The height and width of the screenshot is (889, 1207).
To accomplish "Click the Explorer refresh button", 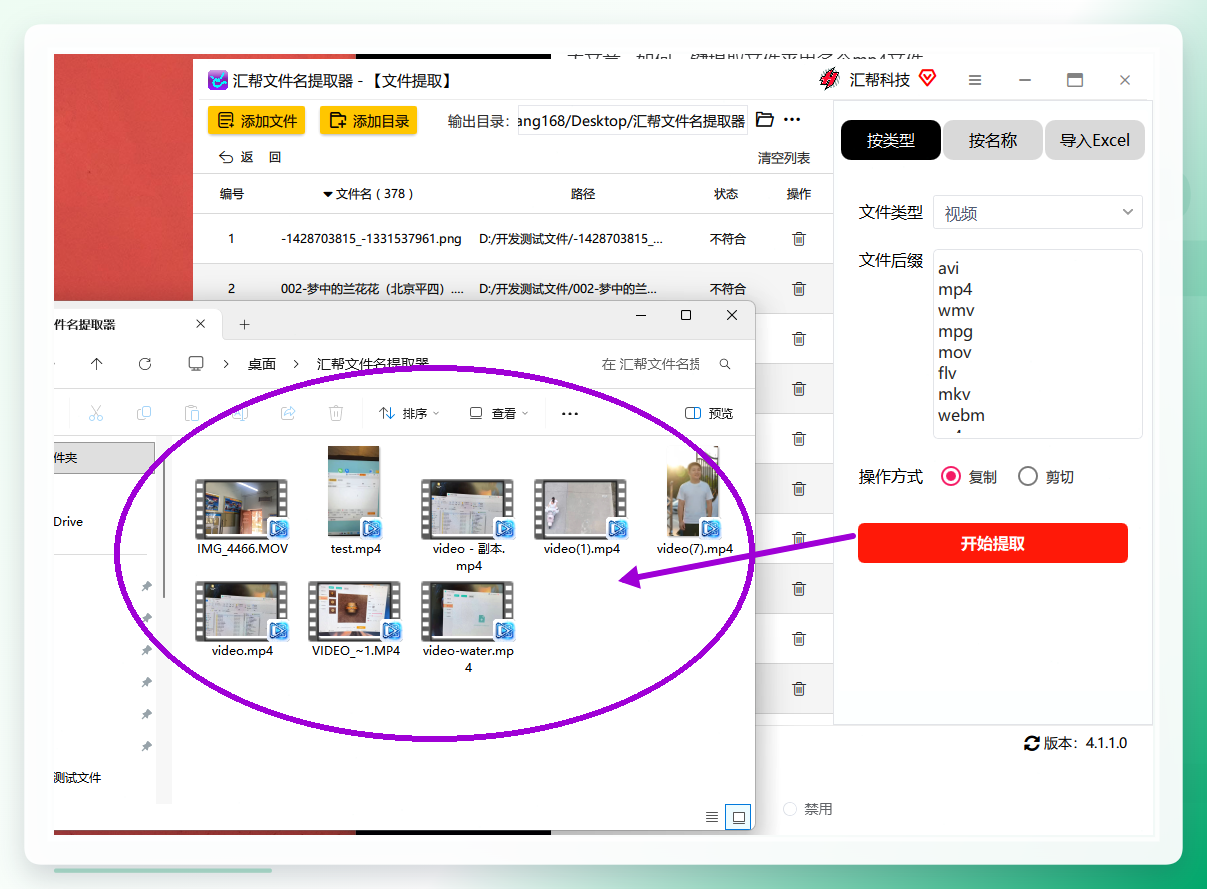I will (x=145, y=364).
